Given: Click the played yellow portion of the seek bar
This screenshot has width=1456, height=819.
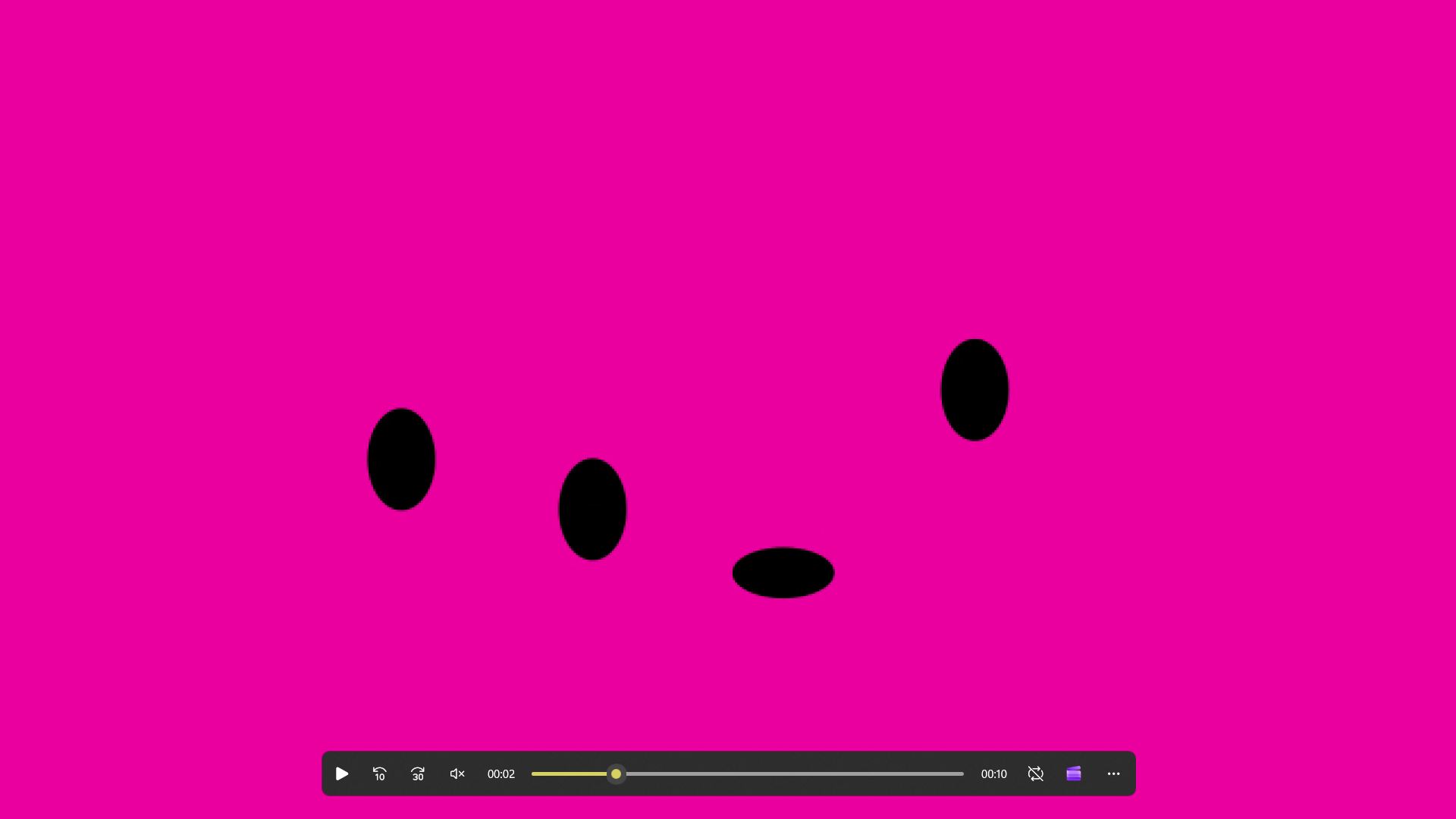Looking at the screenshot, I should (569, 773).
